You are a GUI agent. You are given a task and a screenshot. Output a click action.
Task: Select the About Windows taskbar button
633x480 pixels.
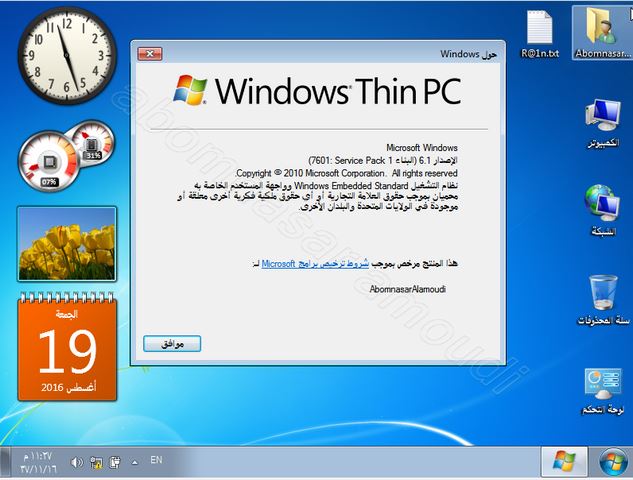(x=564, y=461)
